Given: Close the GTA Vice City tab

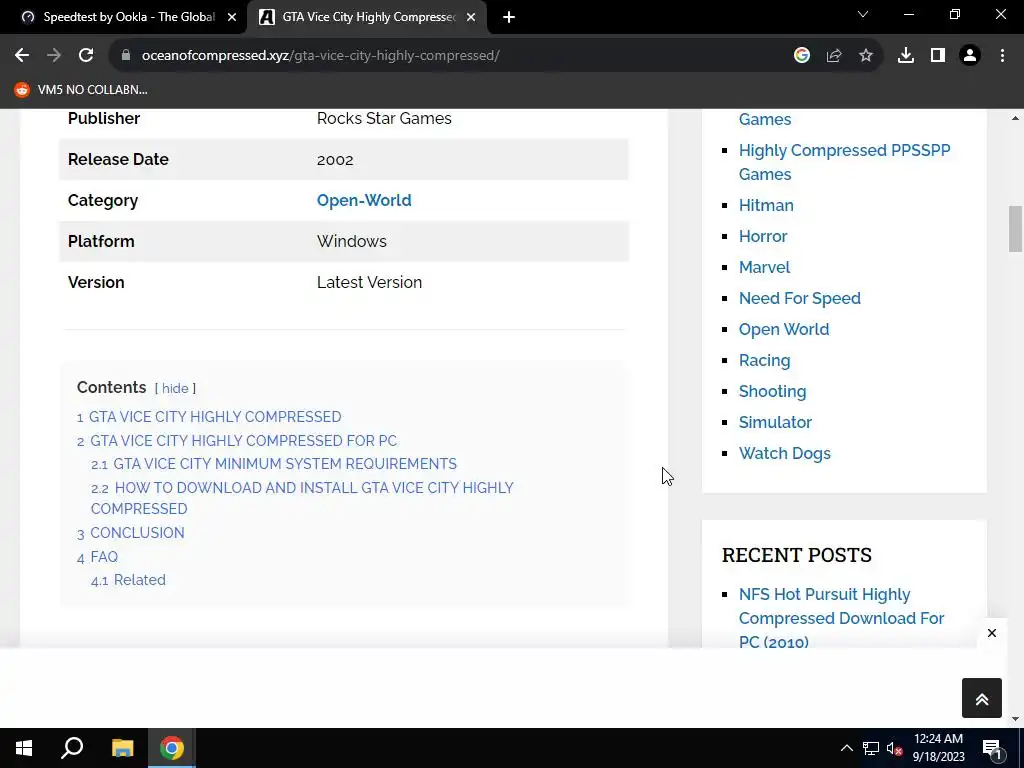Looking at the screenshot, I should point(470,18).
